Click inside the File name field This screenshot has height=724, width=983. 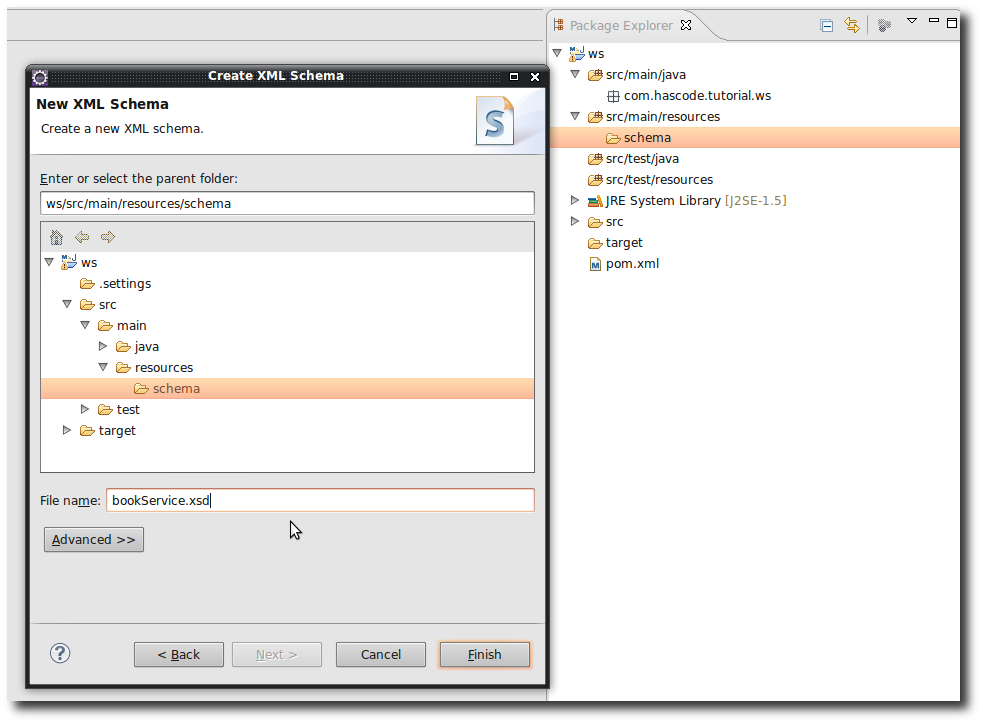(x=320, y=500)
